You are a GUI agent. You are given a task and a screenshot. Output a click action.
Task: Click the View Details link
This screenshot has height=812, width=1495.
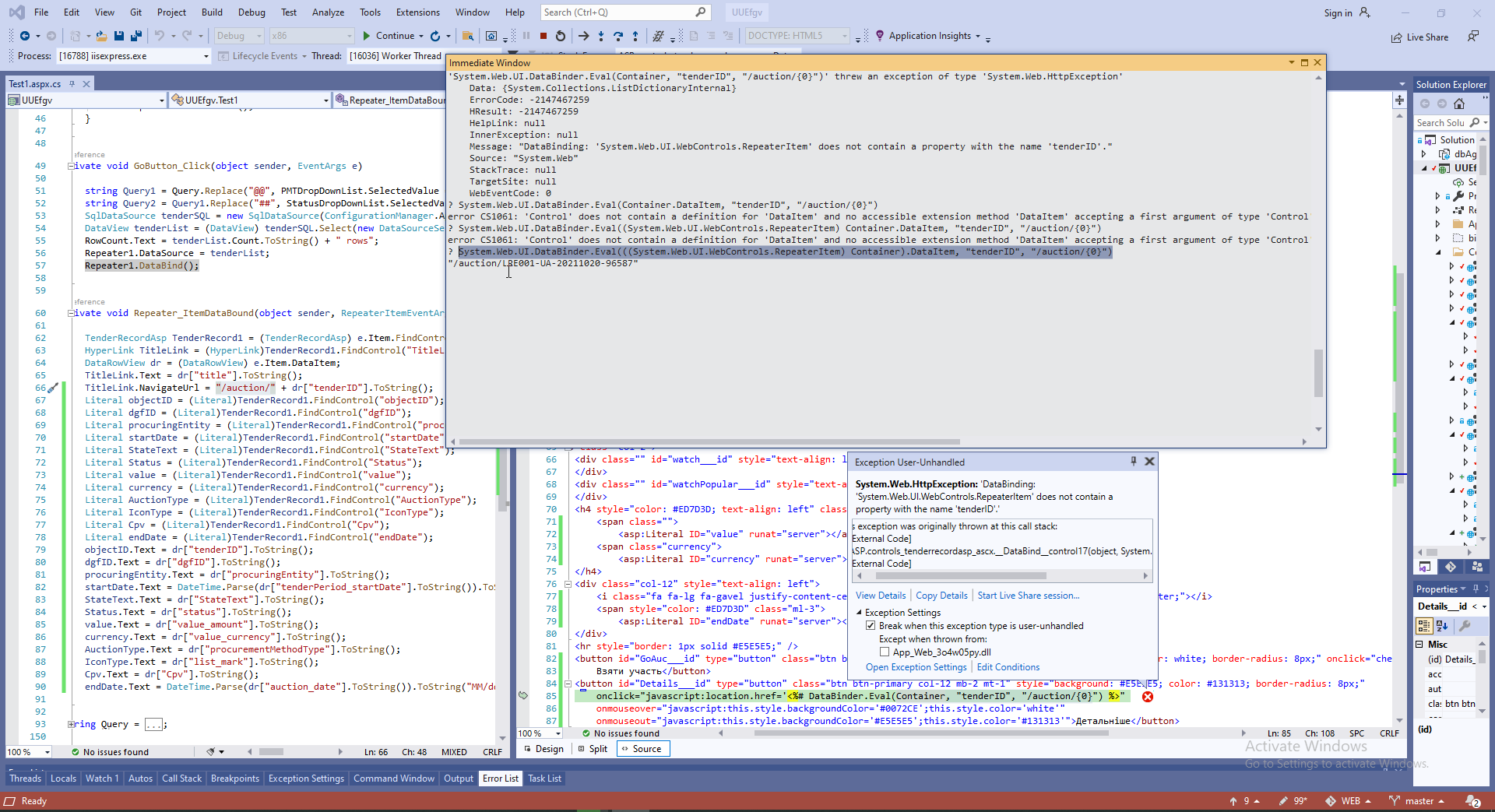click(881, 596)
